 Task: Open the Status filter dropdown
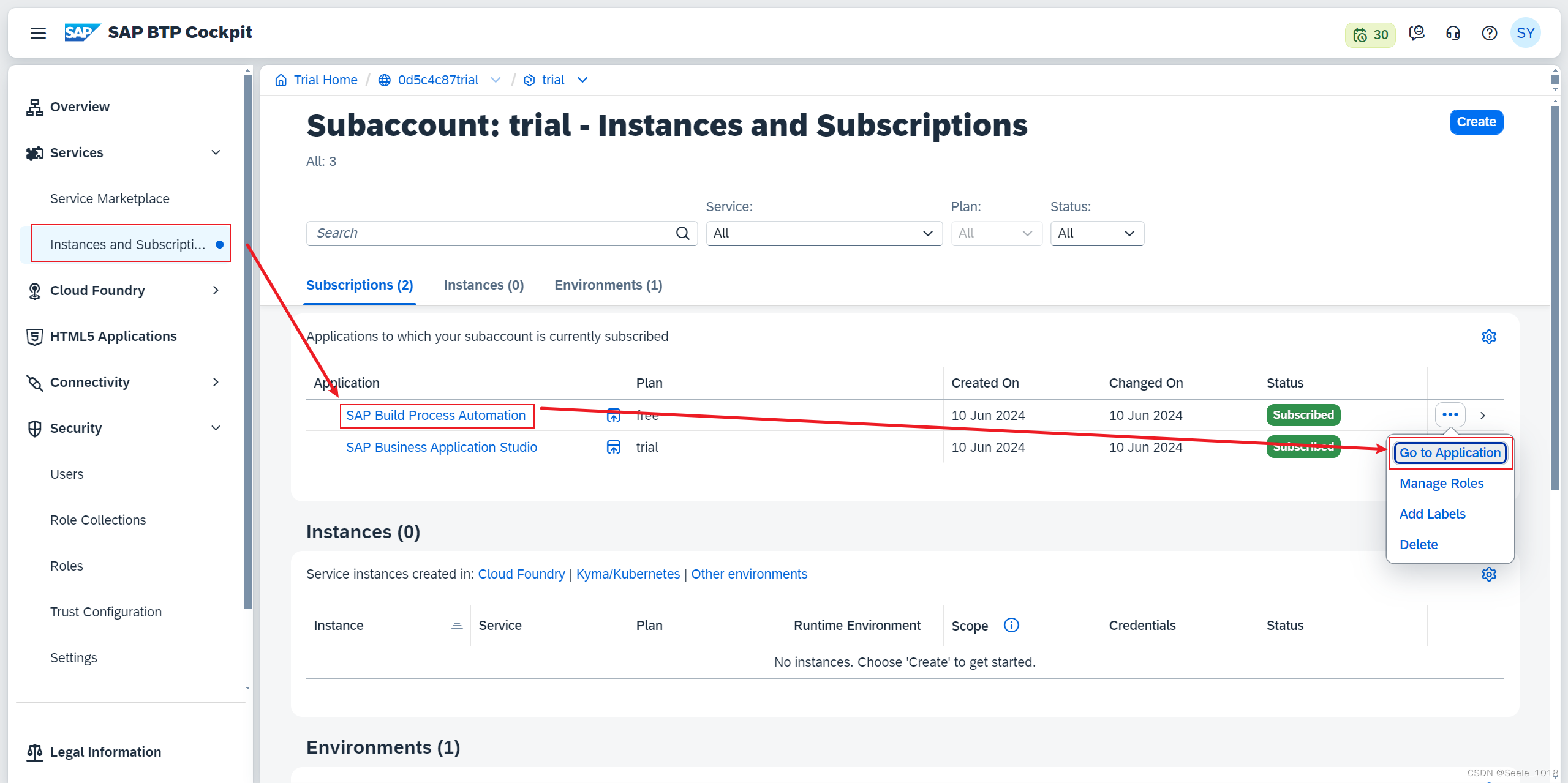point(1097,233)
